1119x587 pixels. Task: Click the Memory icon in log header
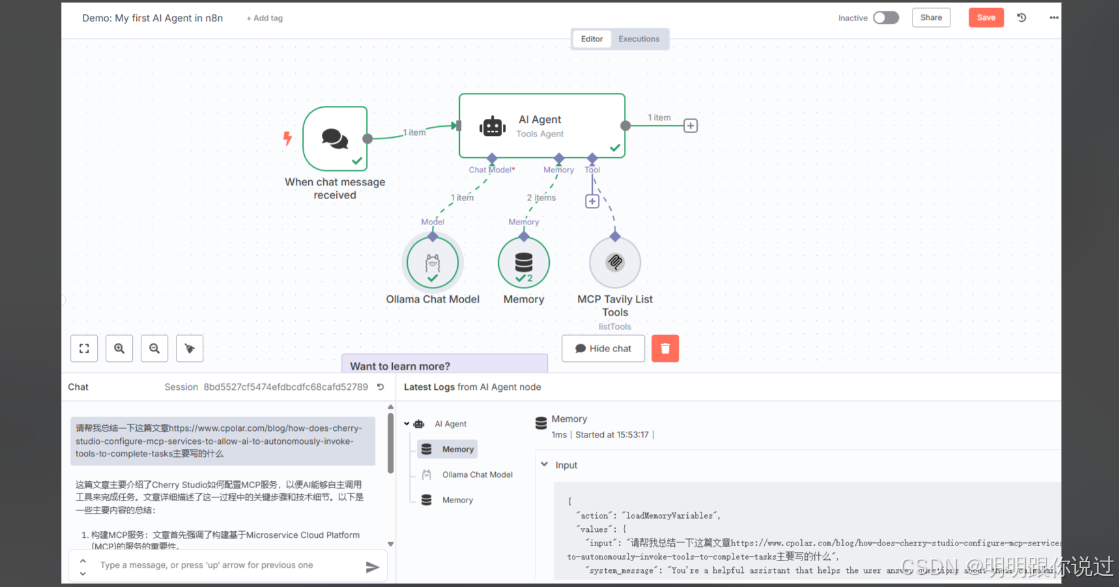click(541, 424)
